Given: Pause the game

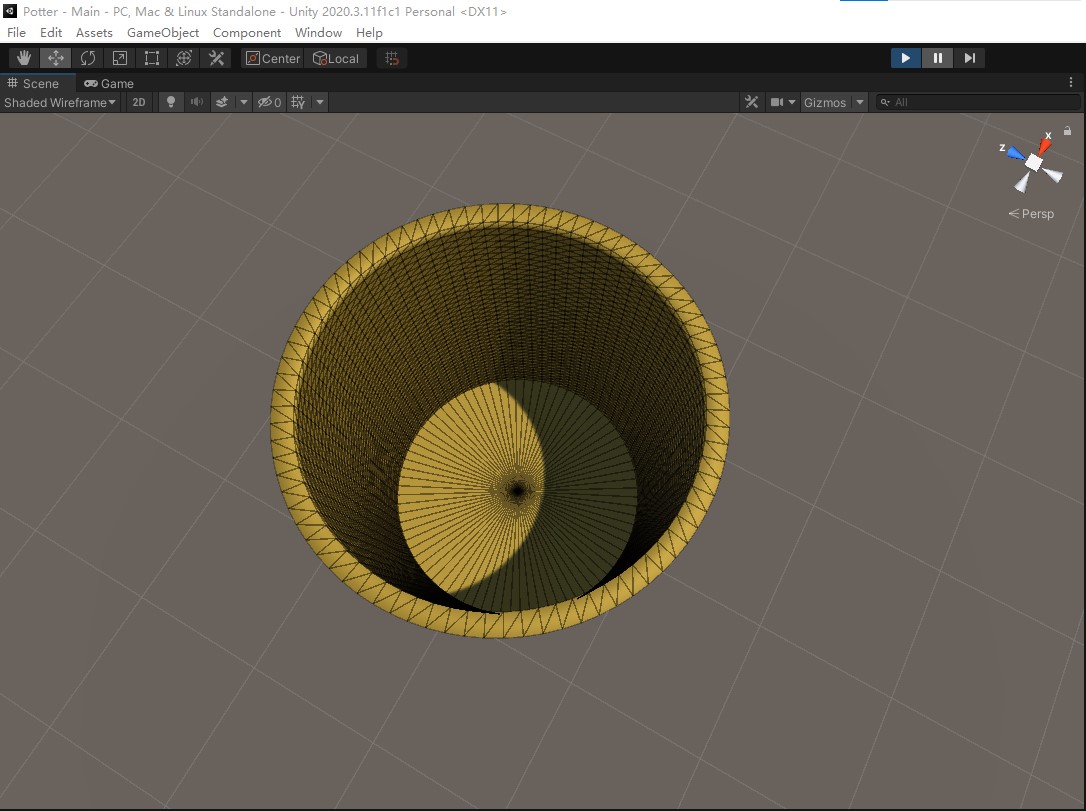Looking at the screenshot, I should 937,58.
